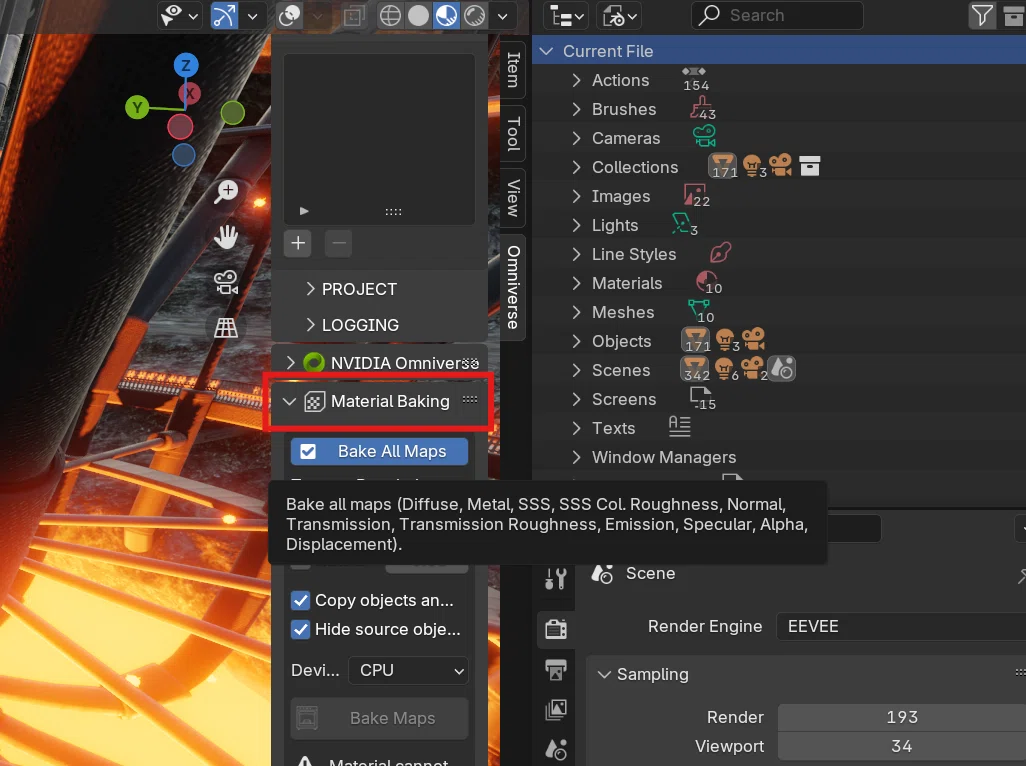Open the Render properties tab icon
Viewport: 1026px width, 766px height.
click(x=556, y=629)
